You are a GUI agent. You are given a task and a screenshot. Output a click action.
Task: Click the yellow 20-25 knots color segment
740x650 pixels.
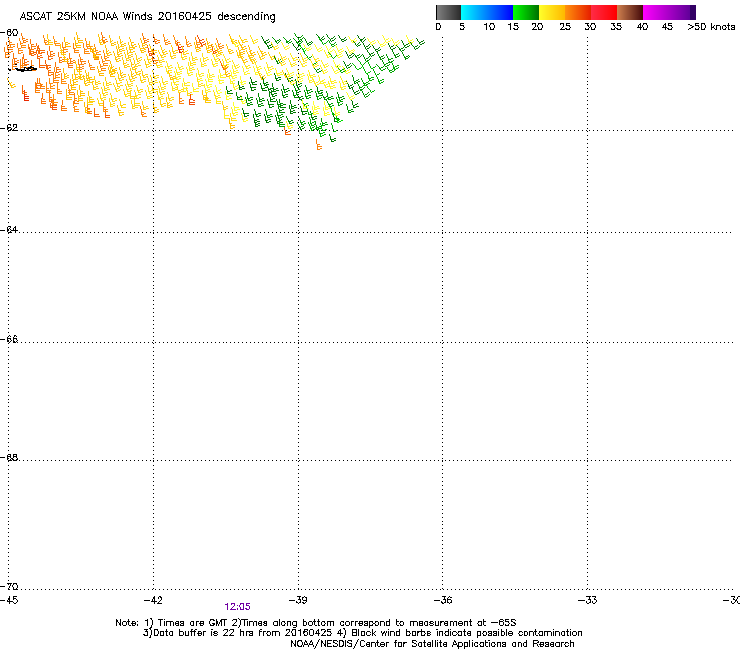coord(552,12)
